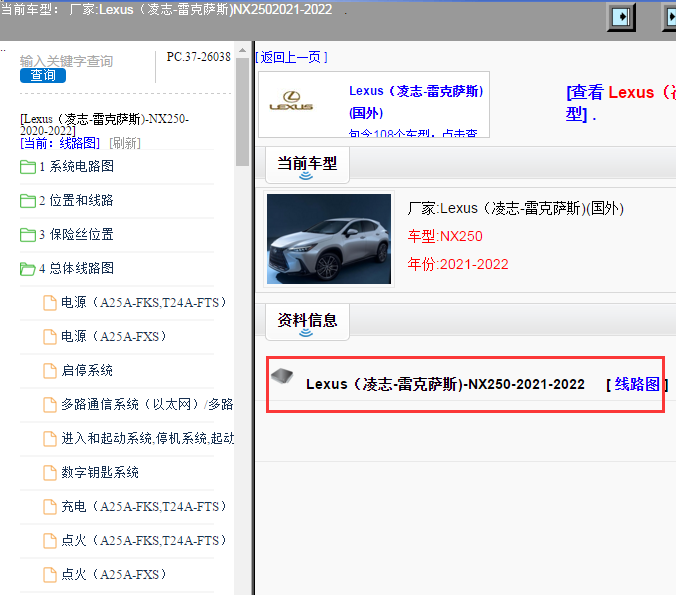Click the 查询 search button
Image resolution: width=676 pixels, height=595 pixels.
43,75
